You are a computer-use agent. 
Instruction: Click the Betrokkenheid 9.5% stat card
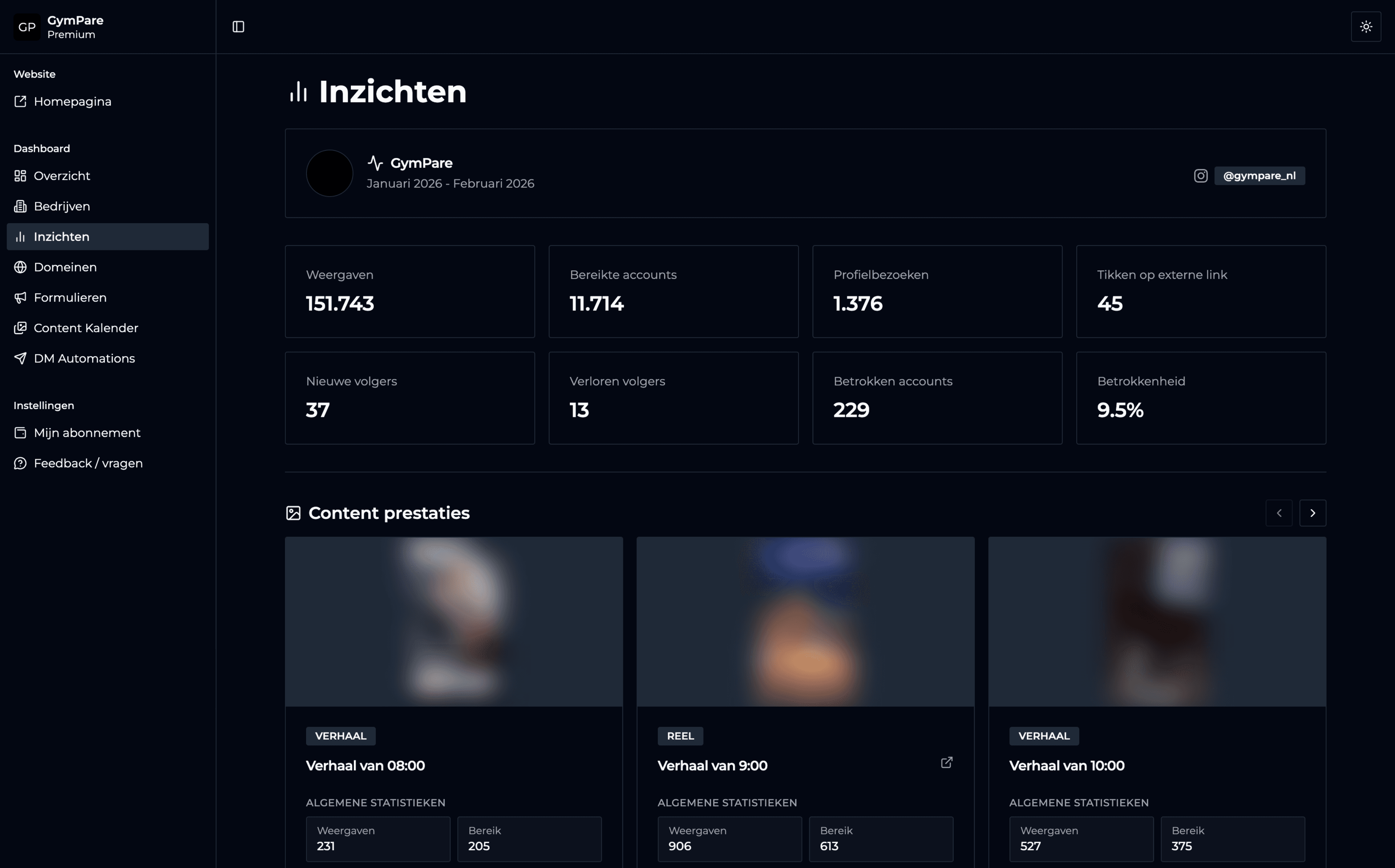point(1200,398)
